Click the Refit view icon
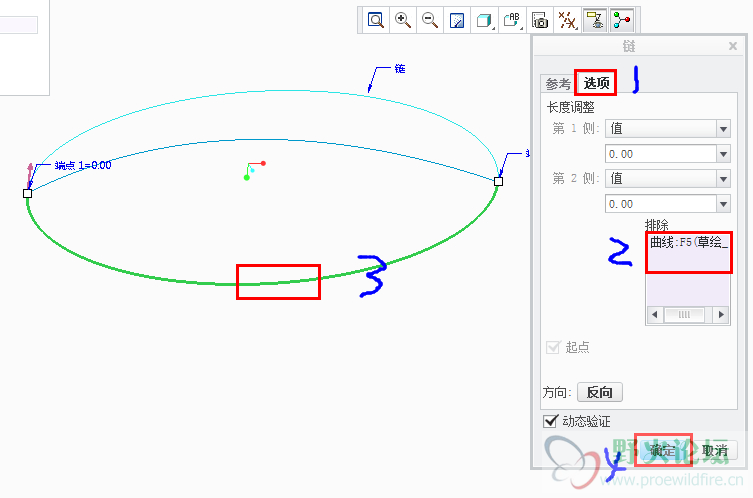The width and height of the screenshot is (753, 498). [376, 21]
